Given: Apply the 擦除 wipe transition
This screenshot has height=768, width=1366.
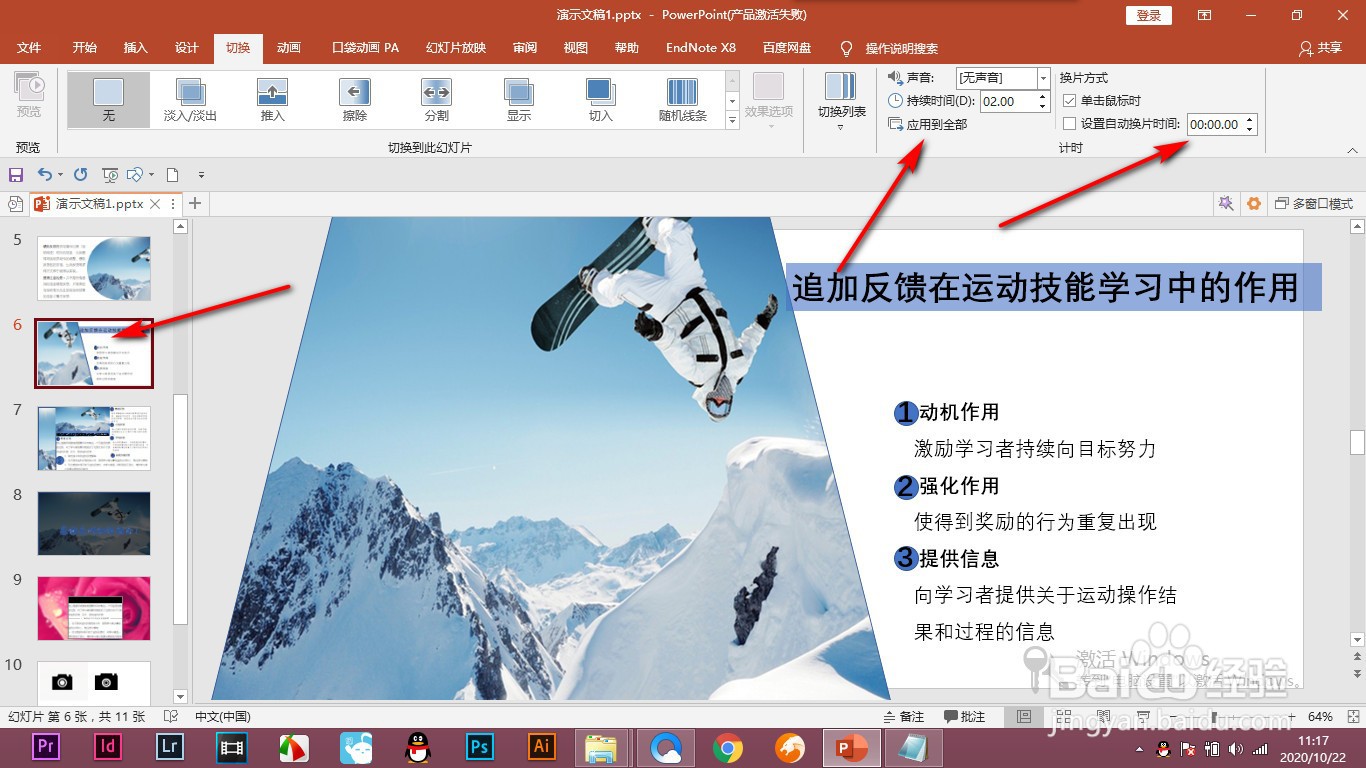Looking at the screenshot, I should tap(355, 99).
